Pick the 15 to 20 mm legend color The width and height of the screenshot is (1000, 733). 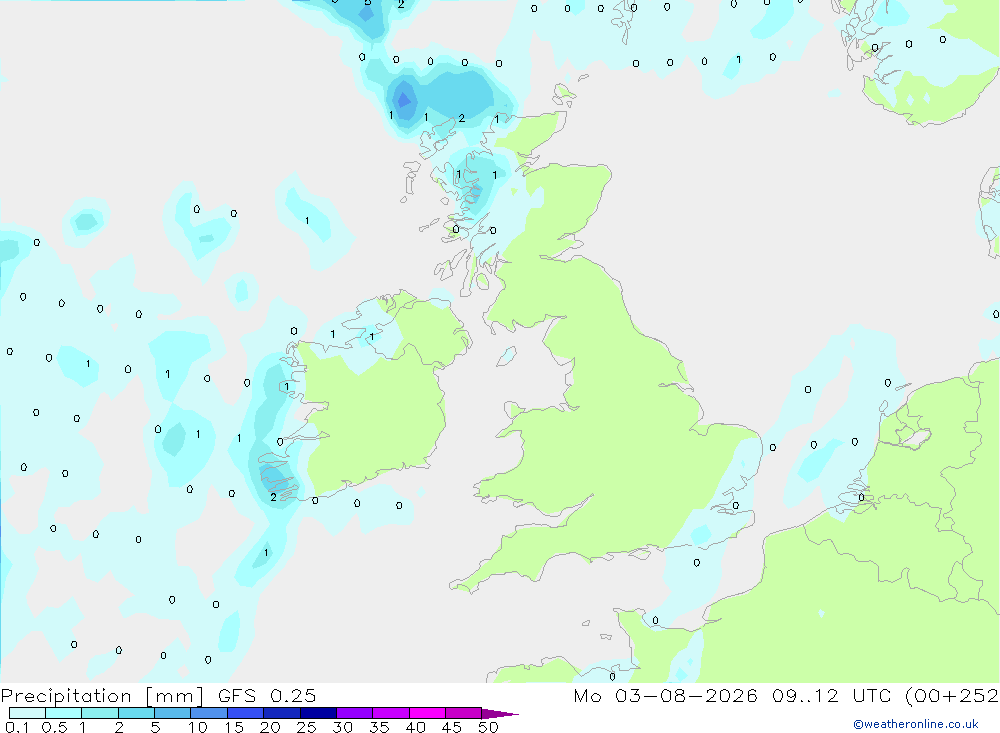coord(246,713)
